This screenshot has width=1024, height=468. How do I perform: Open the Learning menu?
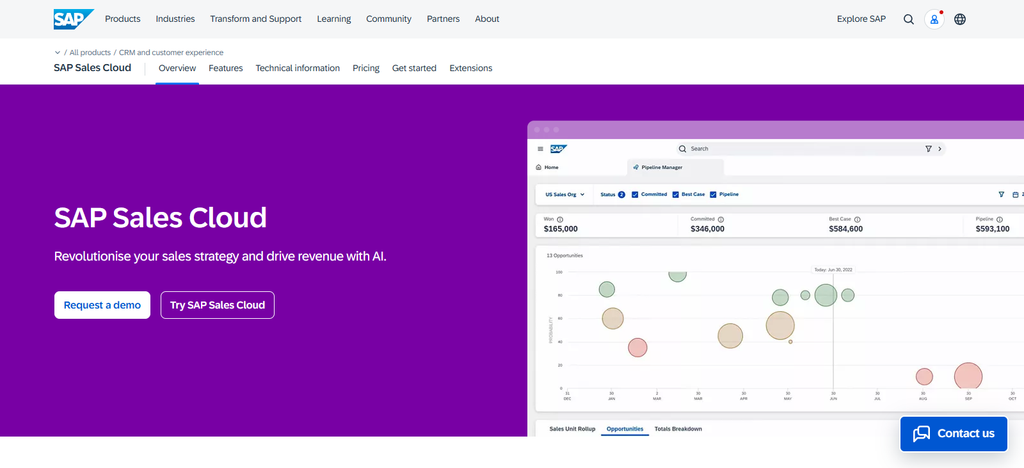pyautogui.click(x=334, y=19)
